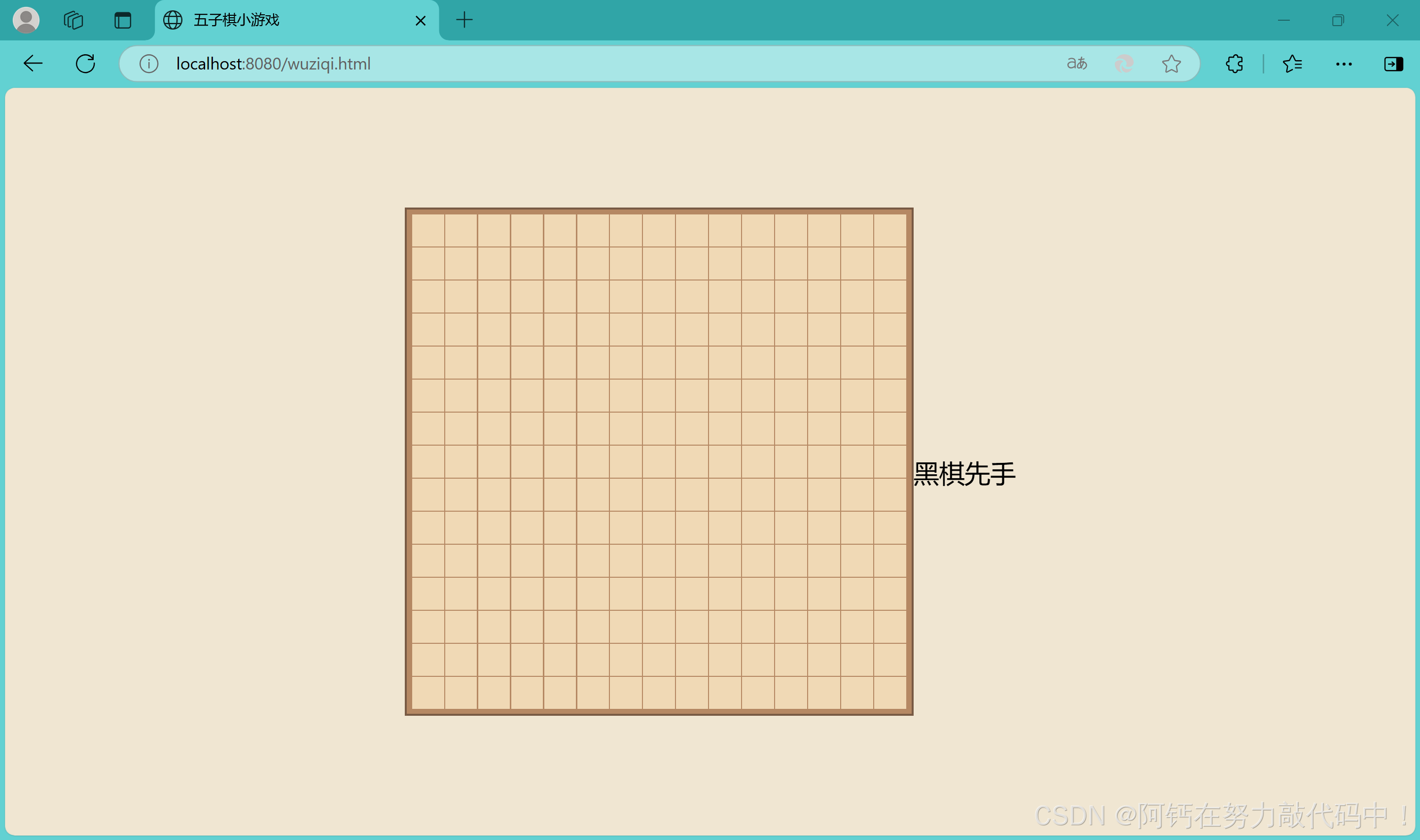Screen dimensions: 1420x840
Task: Open the workspaces icon
Action: click(73, 20)
